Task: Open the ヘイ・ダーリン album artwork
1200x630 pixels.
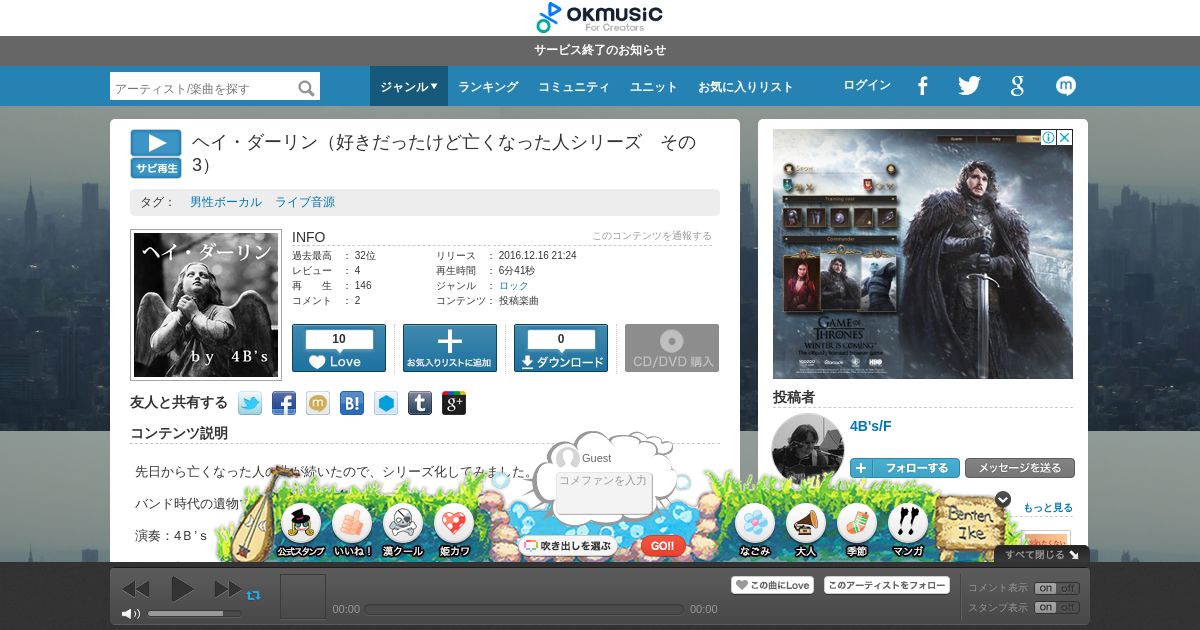Action: 206,305
